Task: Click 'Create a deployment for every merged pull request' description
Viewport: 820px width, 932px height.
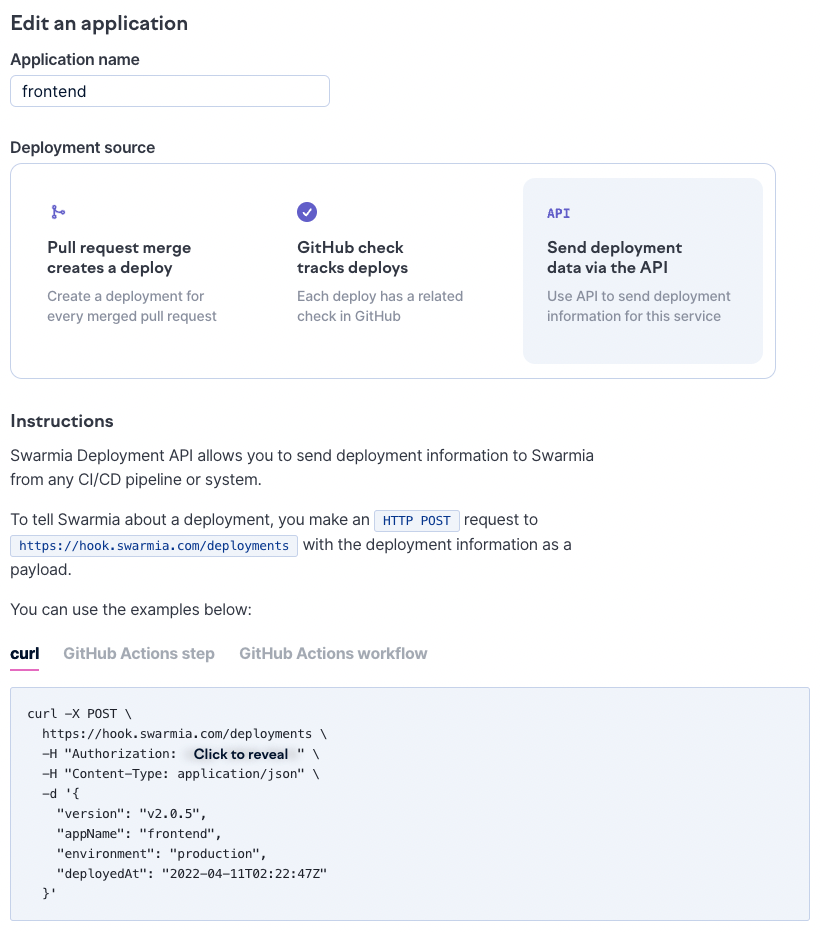Action: click(x=132, y=306)
